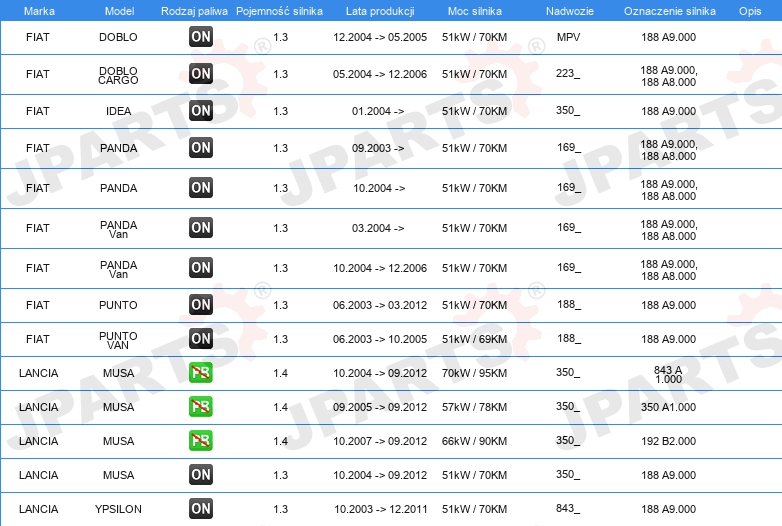Select the PUNTO VAN model cell

pos(118,341)
